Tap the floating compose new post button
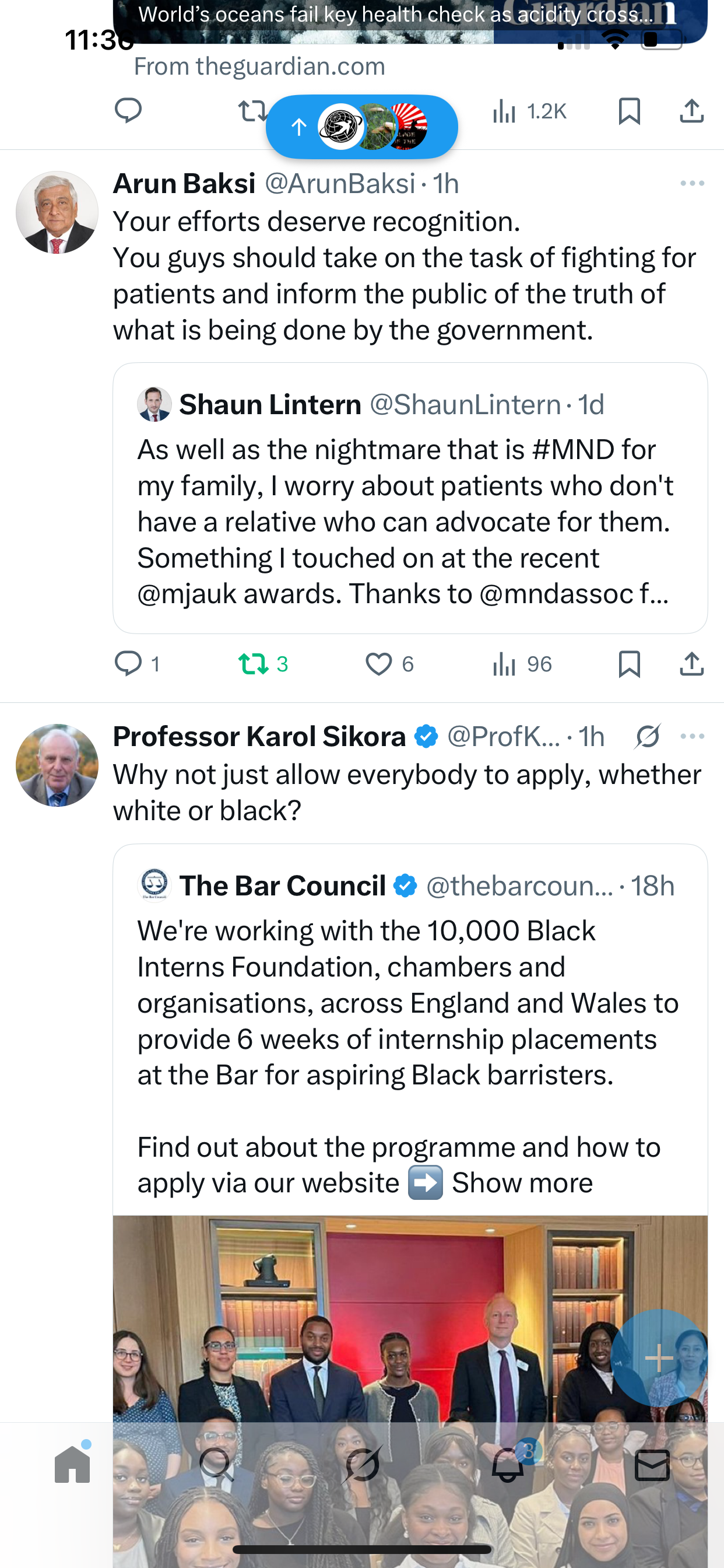The width and height of the screenshot is (724, 1568). tap(659, 1358)
